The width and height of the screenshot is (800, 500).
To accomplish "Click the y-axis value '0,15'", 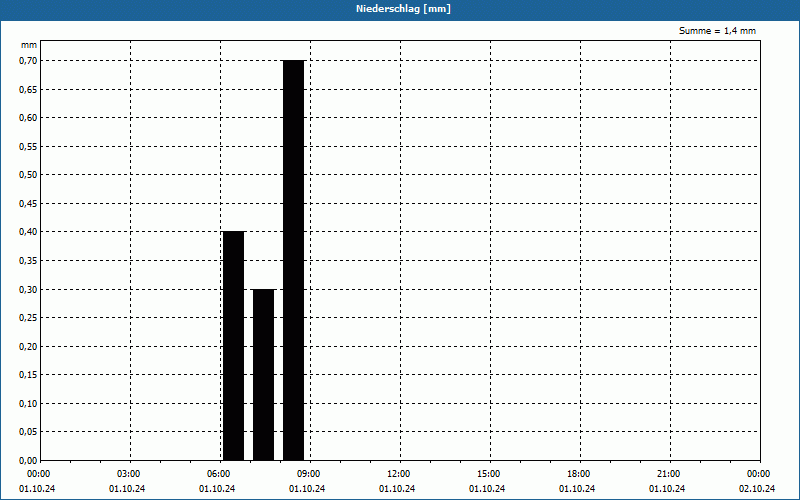I will [x=28, y=375].
